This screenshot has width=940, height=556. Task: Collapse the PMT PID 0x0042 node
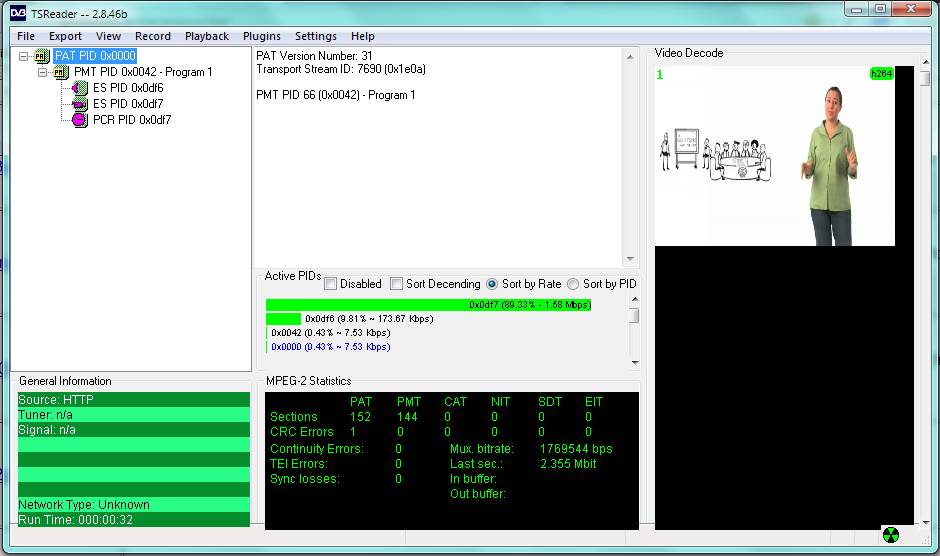43,72
